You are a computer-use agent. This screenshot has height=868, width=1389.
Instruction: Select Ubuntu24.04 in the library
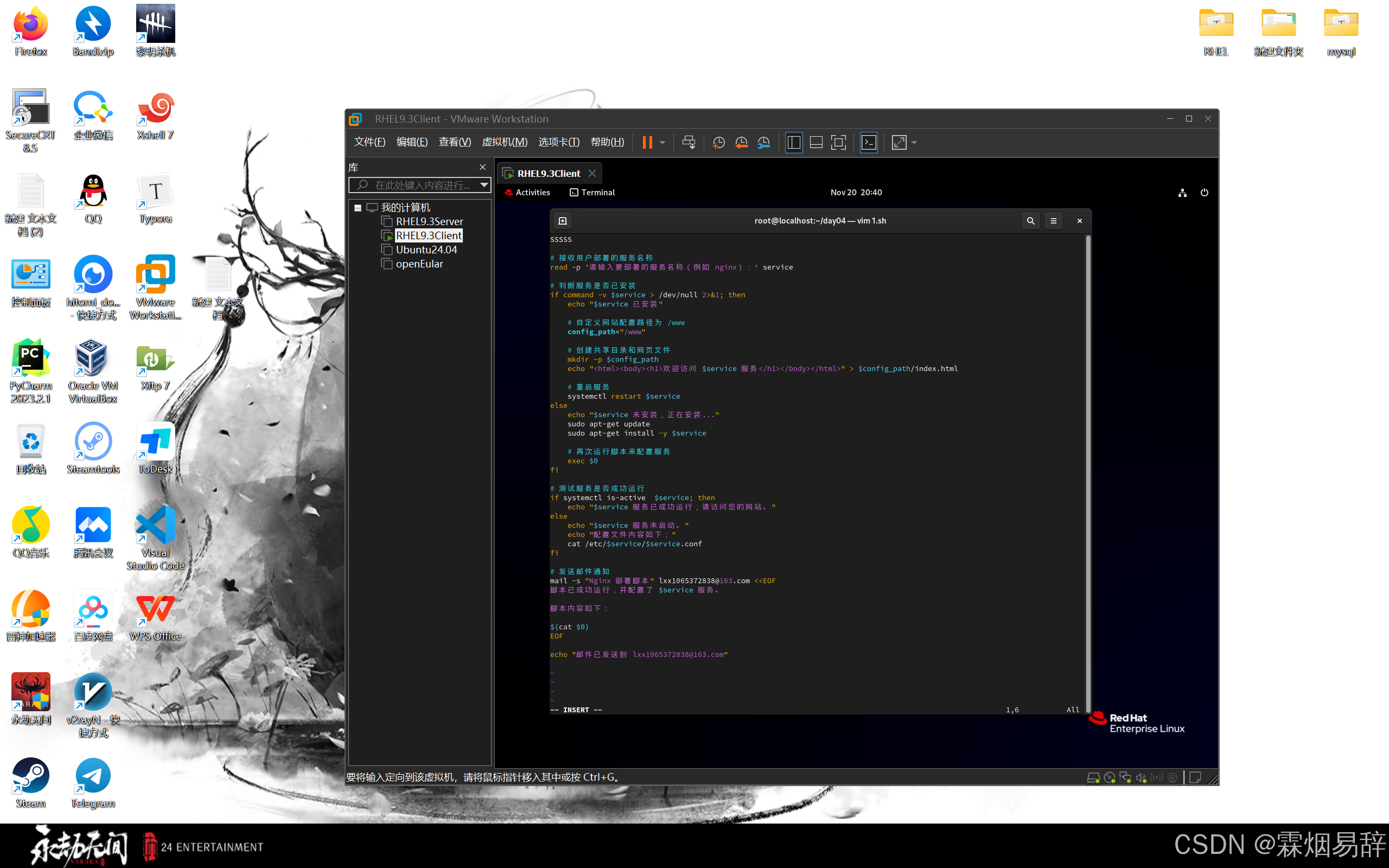(x=426, y=250)
